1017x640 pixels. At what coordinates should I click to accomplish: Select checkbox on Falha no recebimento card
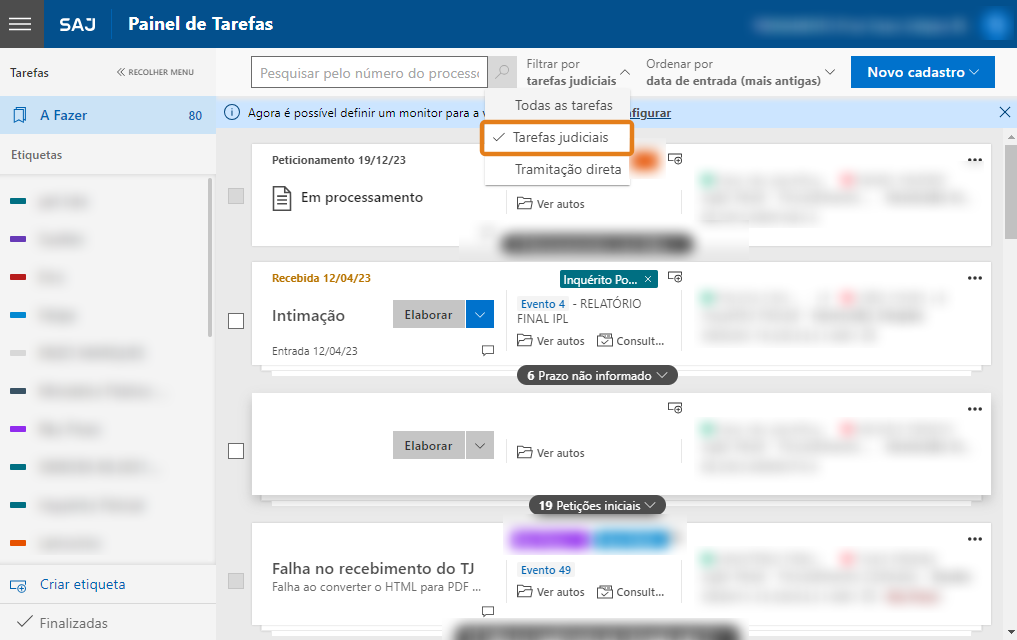(236, 581)
